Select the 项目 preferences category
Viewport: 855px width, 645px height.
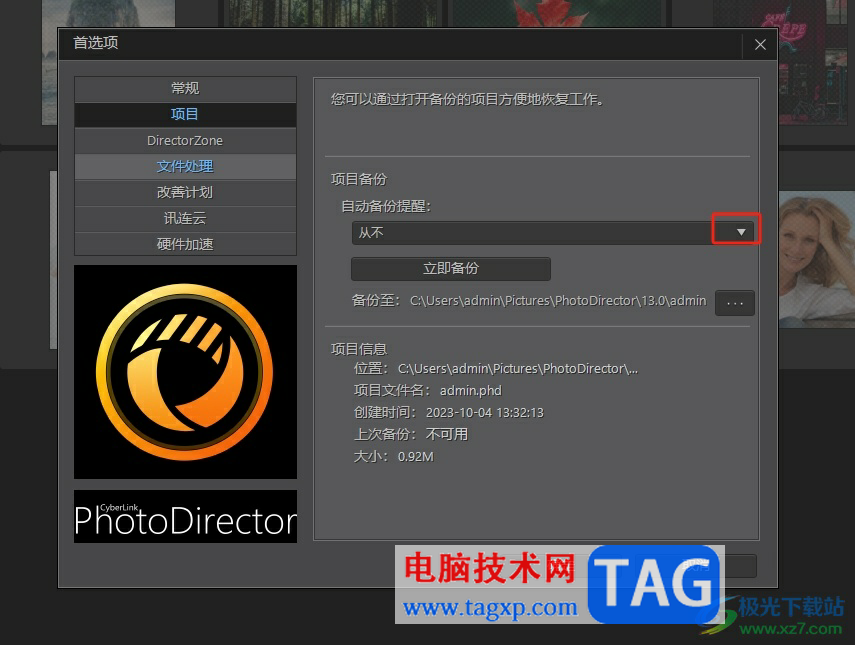(x=185, y=114)
